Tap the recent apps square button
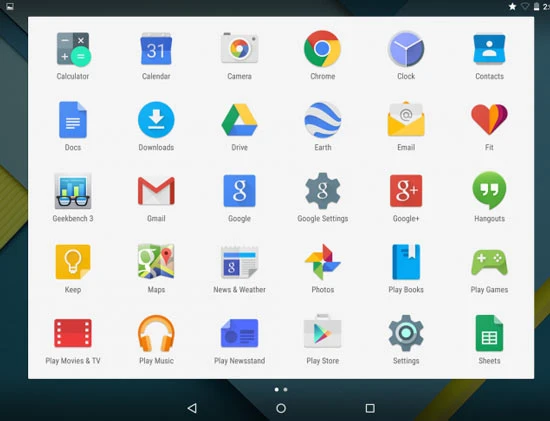This screenshot has height=421, width=550. pos(370,408)
